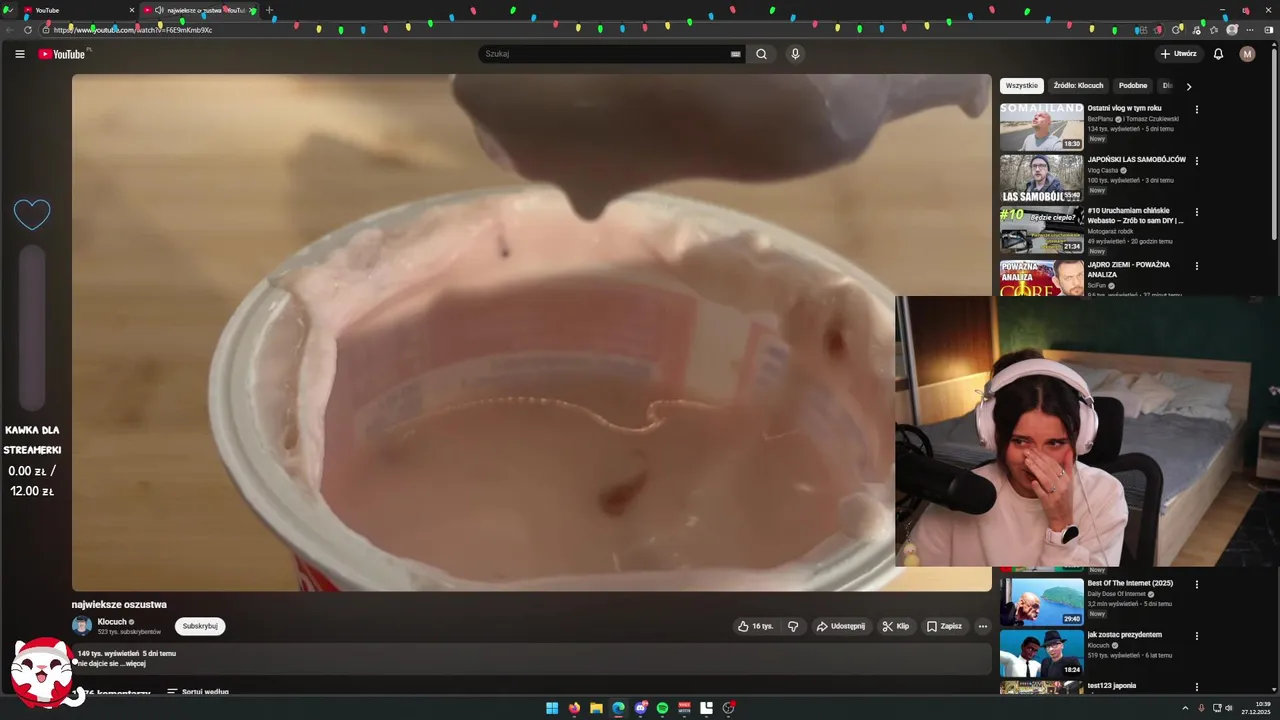Open options for the JĄDRO ZIEMI video
Screen dimensions: 1280x720
pyautogui.click(x=1196, y=266)
